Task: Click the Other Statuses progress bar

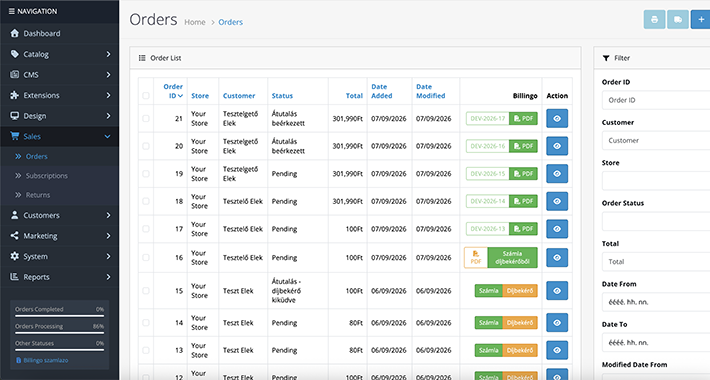Action: tap(59, 350)
